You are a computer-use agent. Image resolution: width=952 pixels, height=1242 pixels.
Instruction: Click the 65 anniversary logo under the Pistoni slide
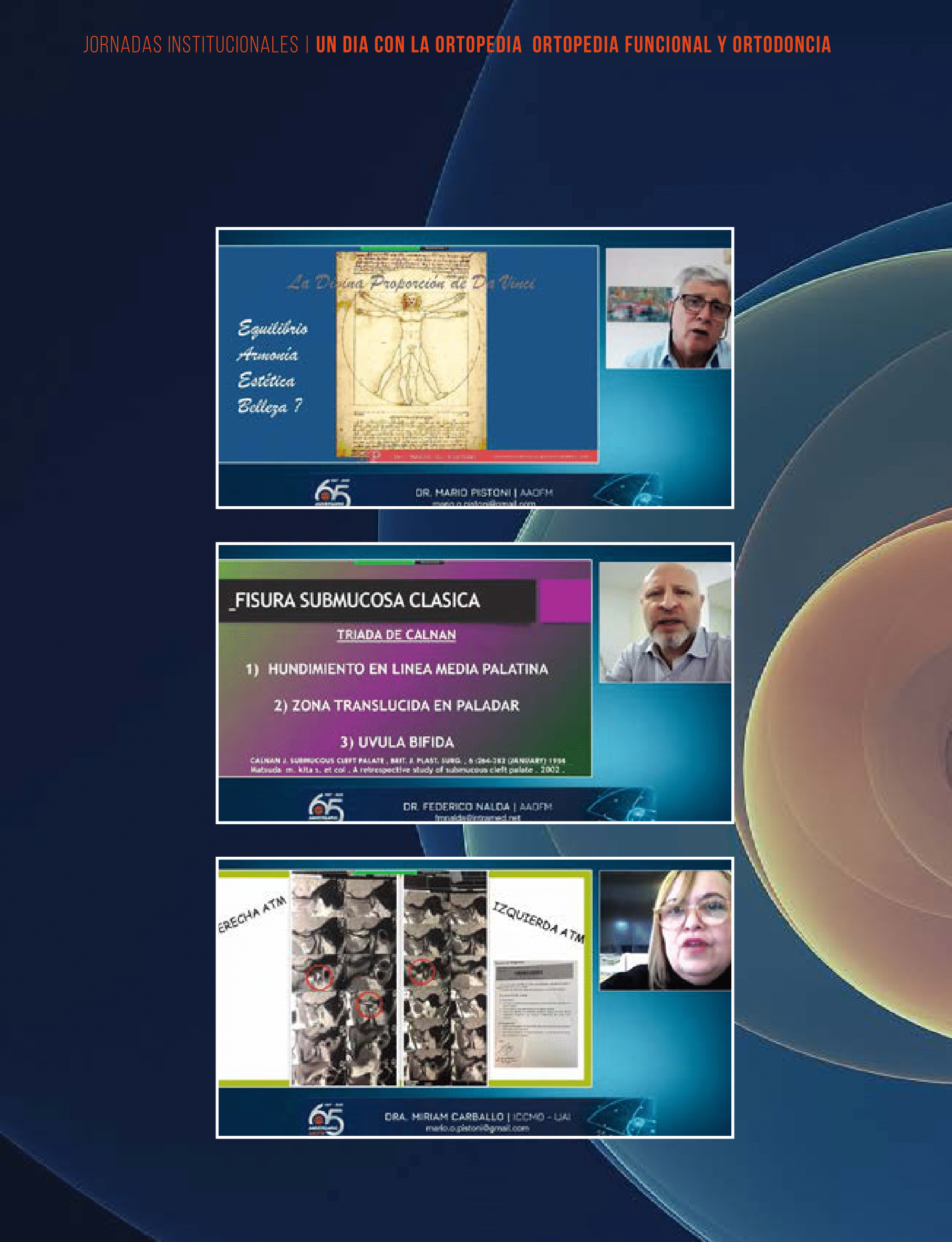pyautogui.click(x=332, y=492)
